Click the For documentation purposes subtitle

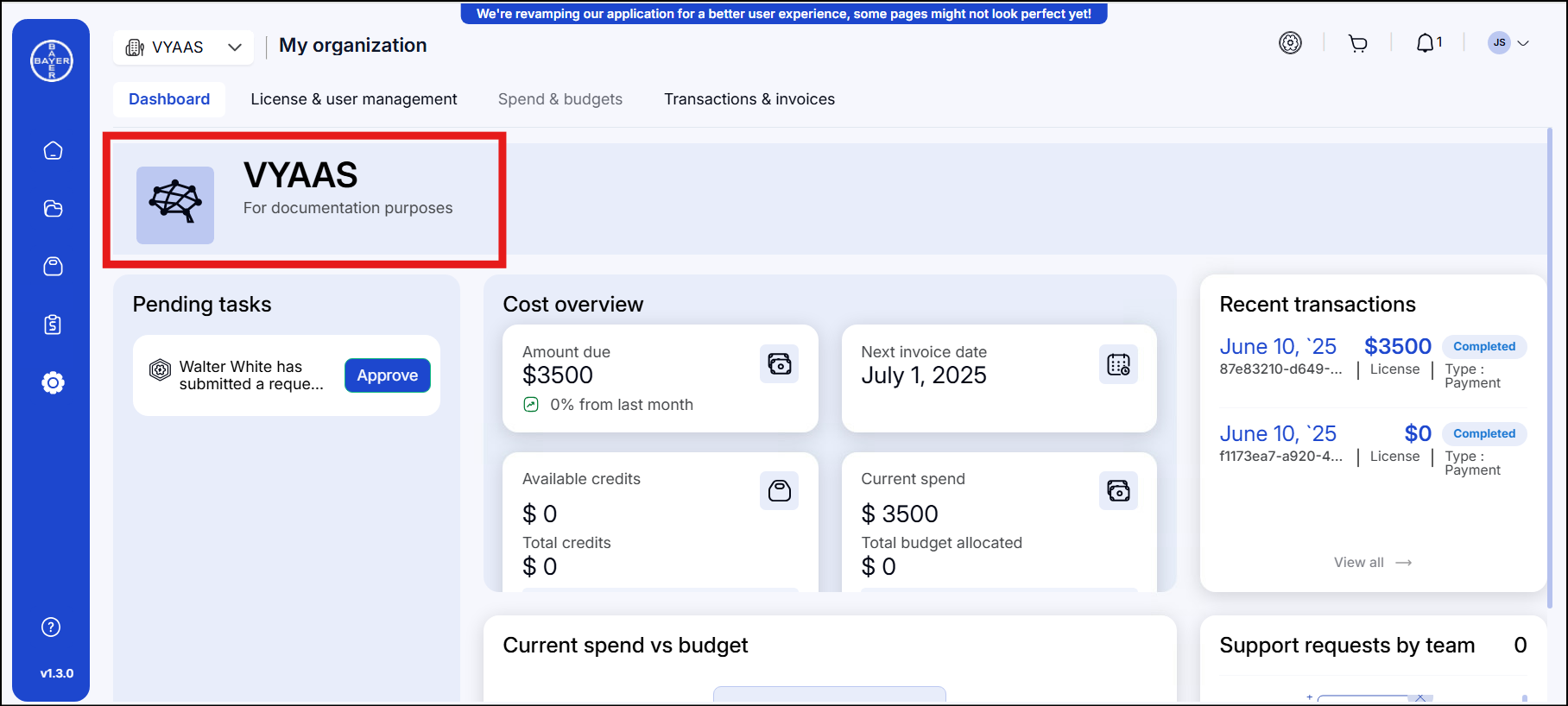(x=348, y=208)
